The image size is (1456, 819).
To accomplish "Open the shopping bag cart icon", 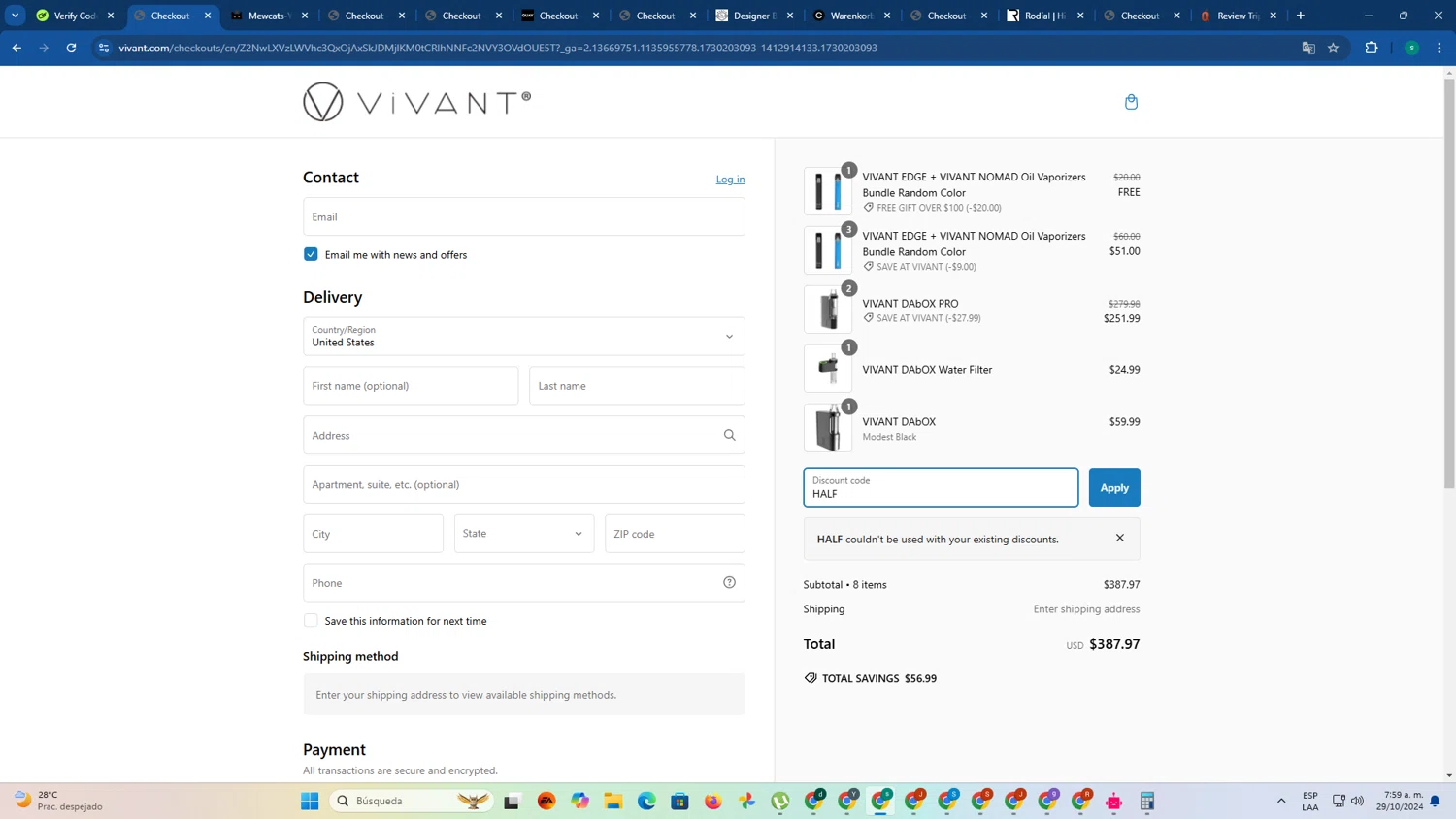I will click(1131, 102).
